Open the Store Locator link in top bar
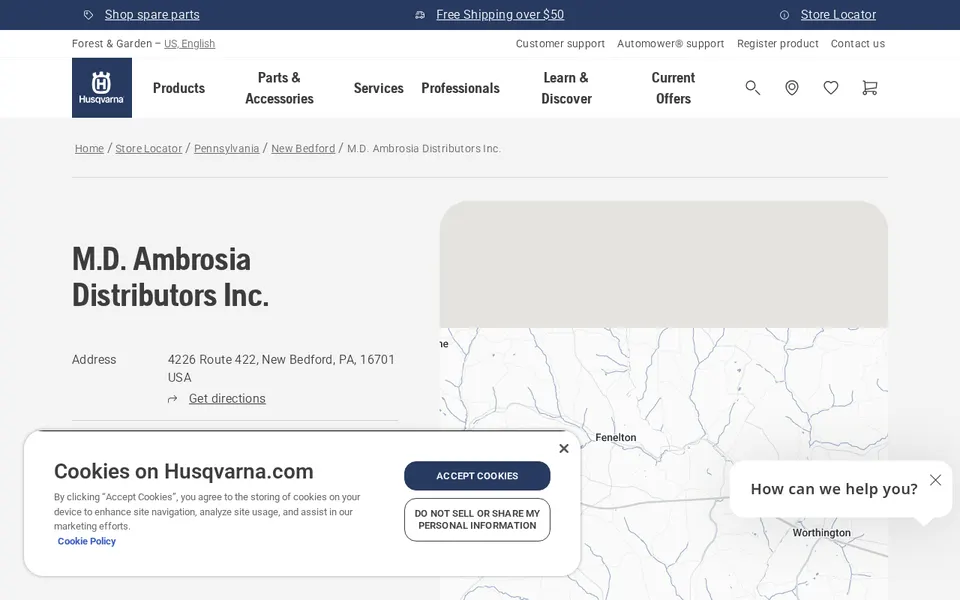The image size is (960, 600). tap(838, 15)
